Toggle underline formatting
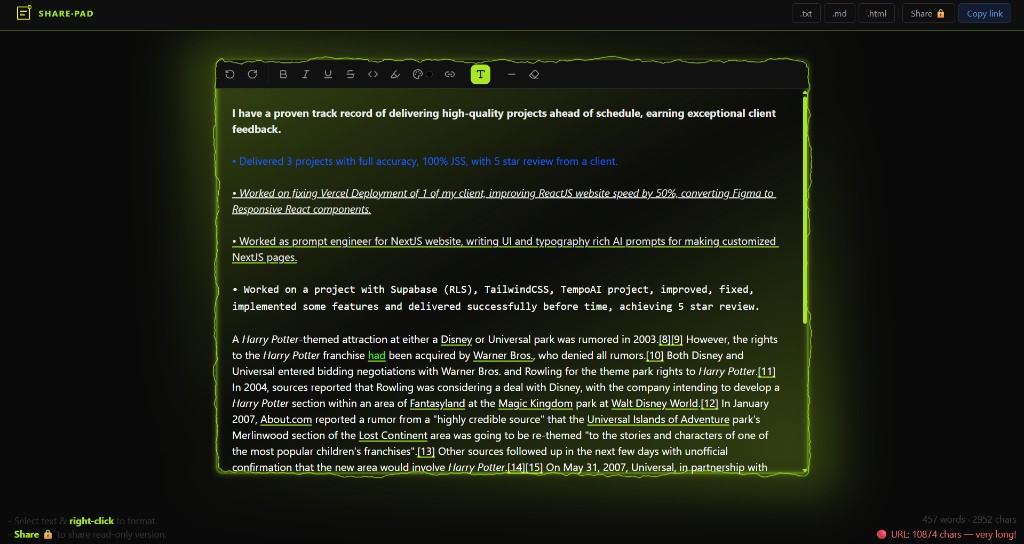The height and width of the screenshot is (544, 1024). coord(327,74)
